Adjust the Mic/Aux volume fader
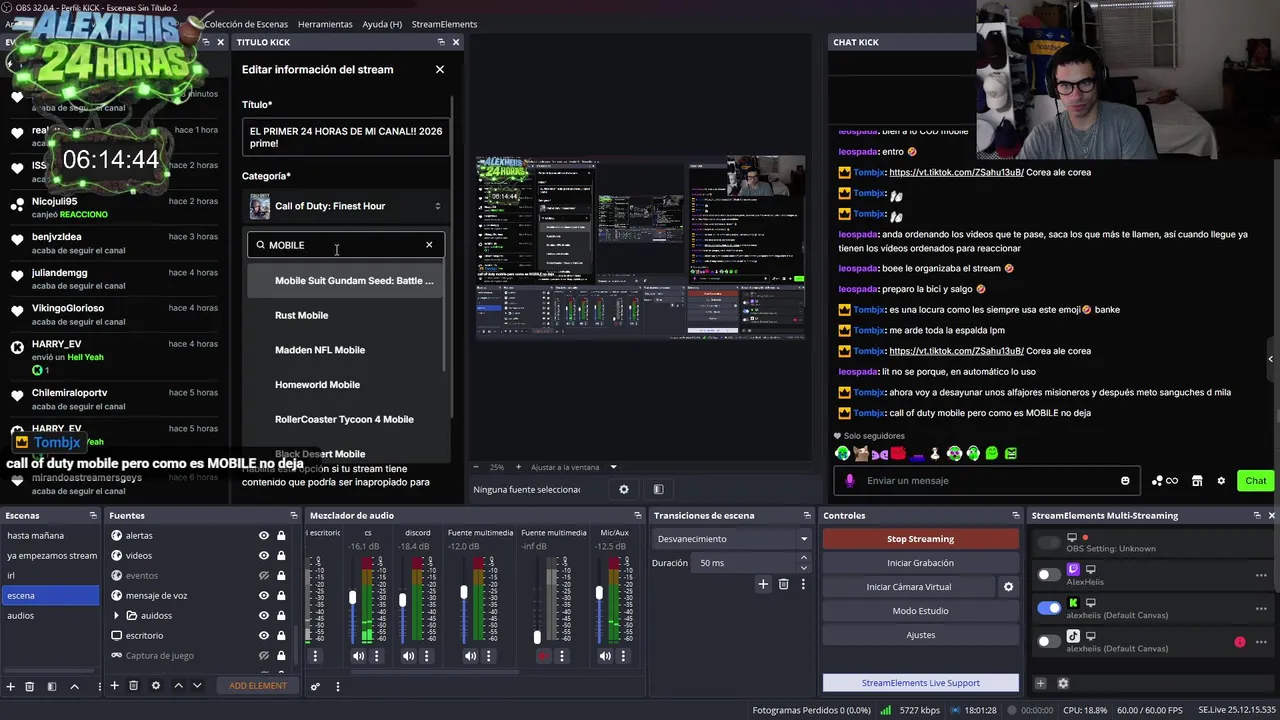1280x720 pixels. [599, 593]
